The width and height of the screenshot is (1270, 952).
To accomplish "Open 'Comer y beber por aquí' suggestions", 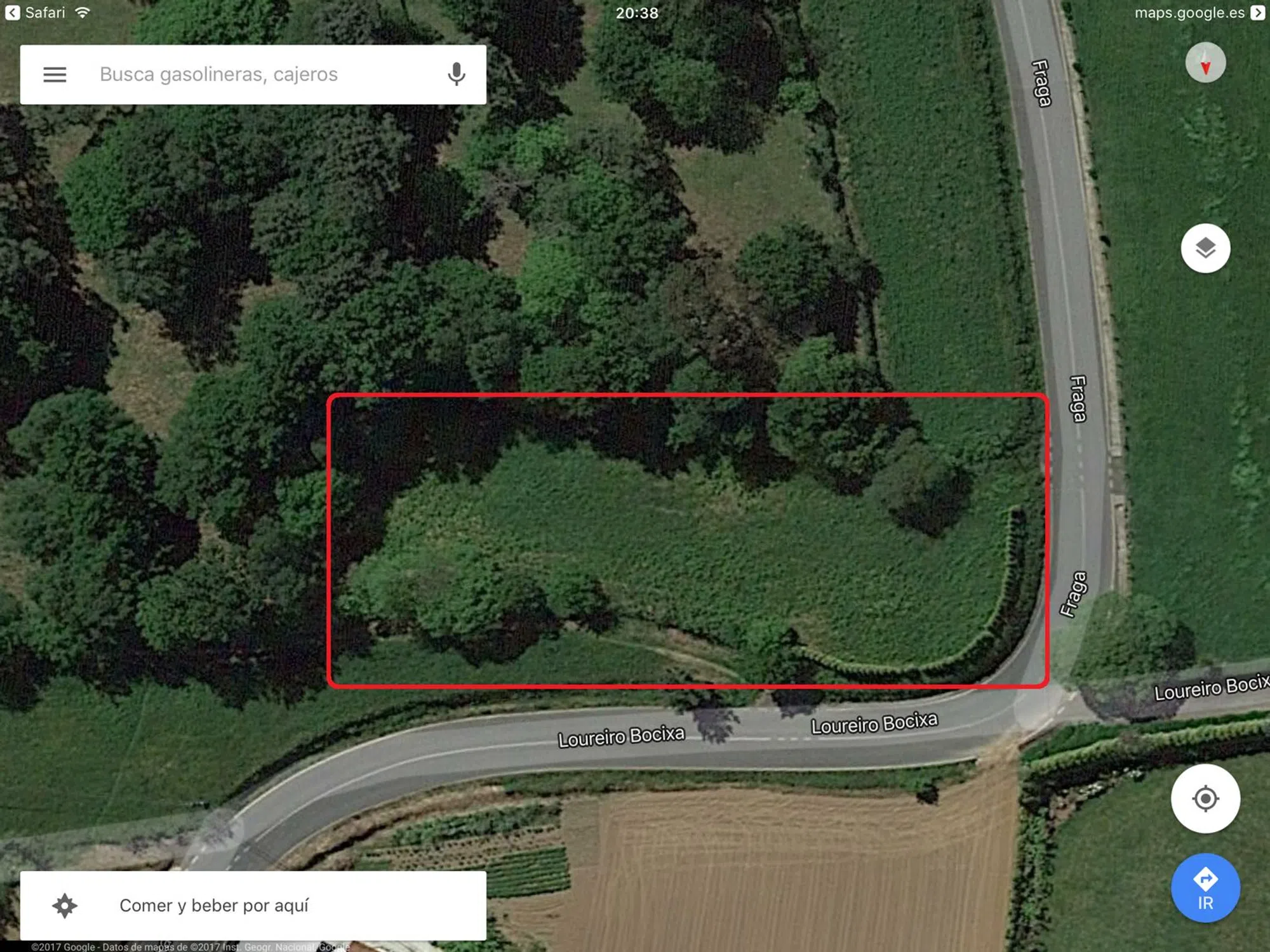I will [x=253, y=906].
